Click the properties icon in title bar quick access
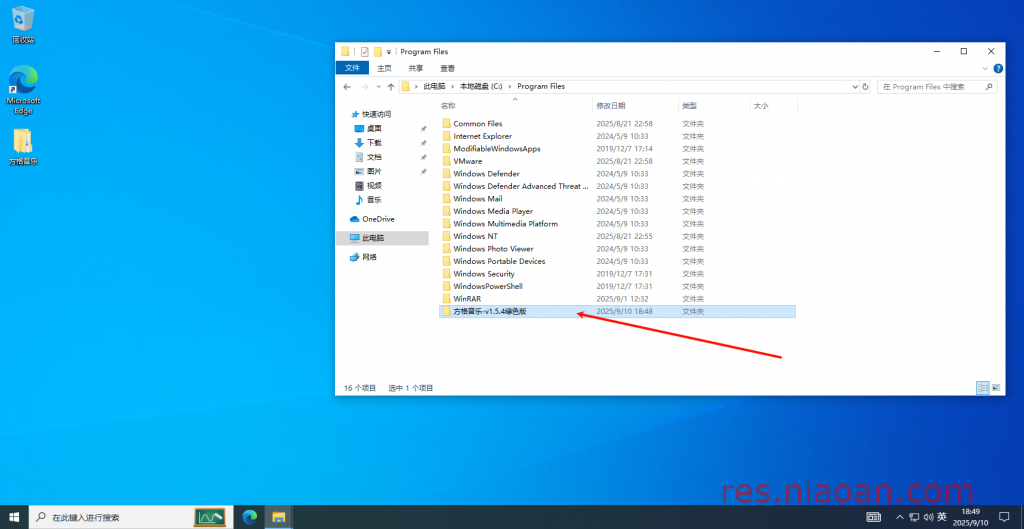The image size is (1024, 529). [364, 52]
